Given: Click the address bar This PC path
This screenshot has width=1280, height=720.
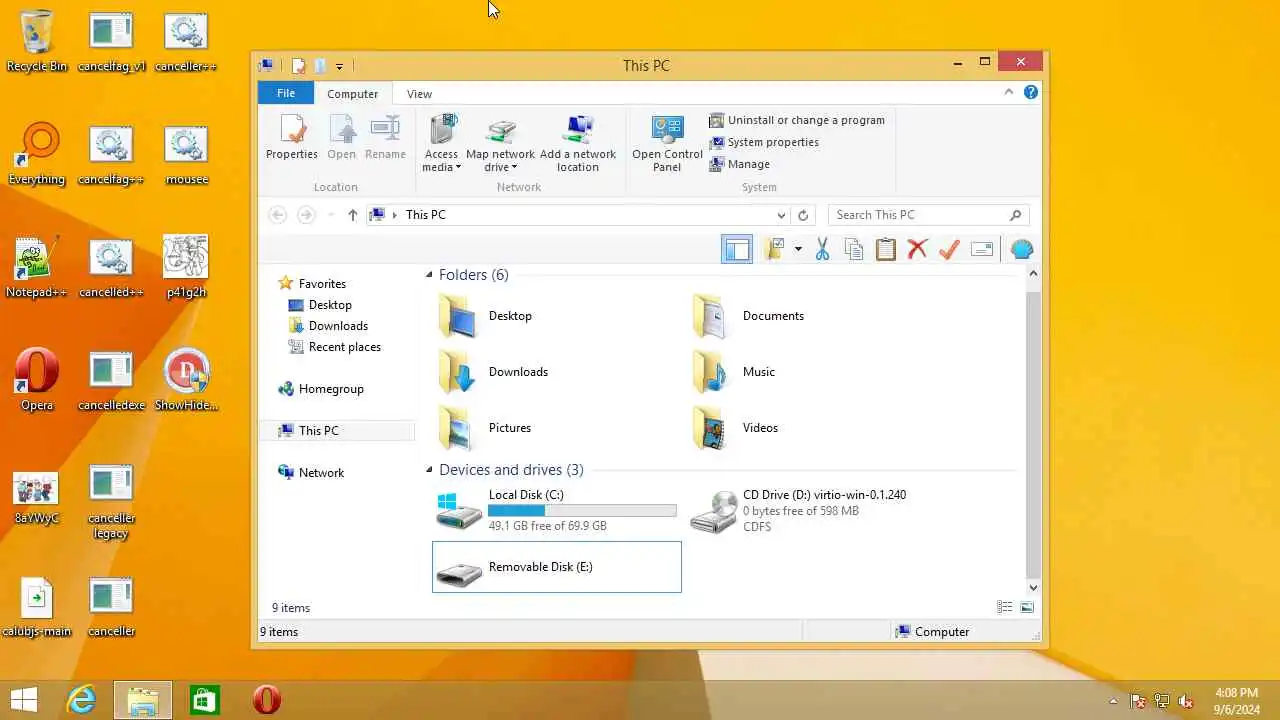Looking at the screenshot, I should pos(426,215).
